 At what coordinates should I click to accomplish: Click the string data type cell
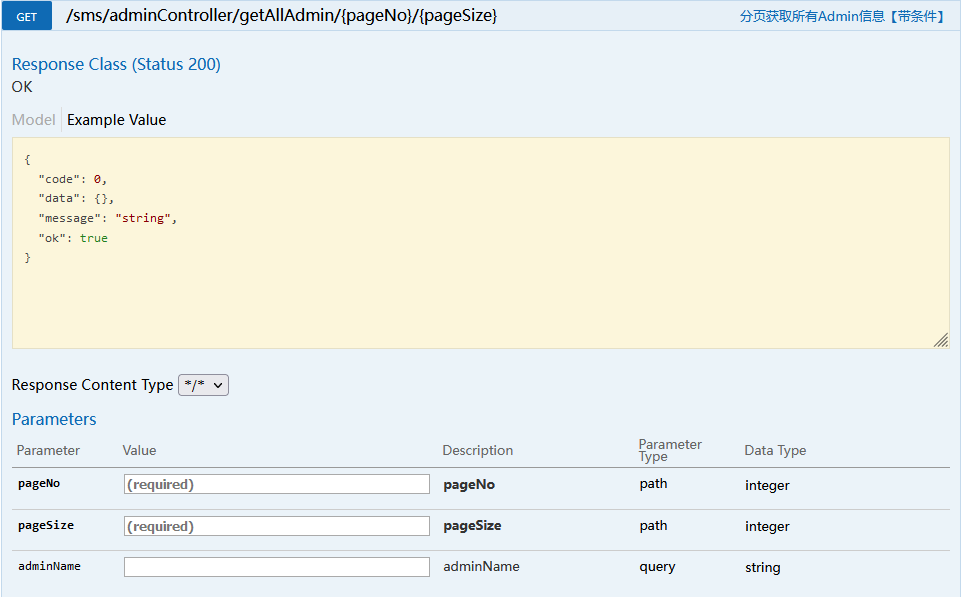763,568
